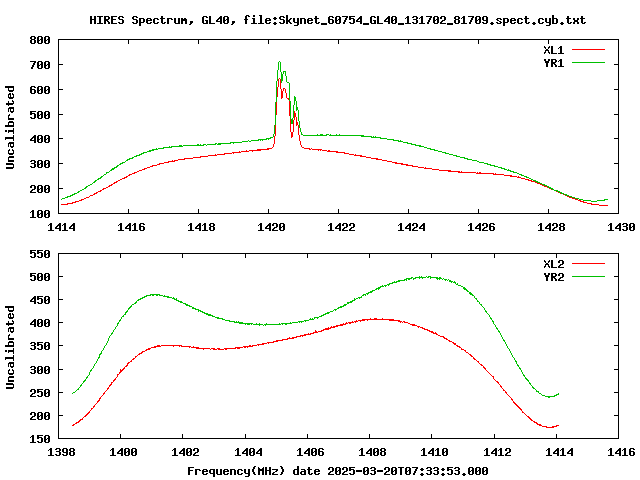The image size is (640, 480).
Task: Click the HIRES Spectrum chart title
Action: click(338, 20)
